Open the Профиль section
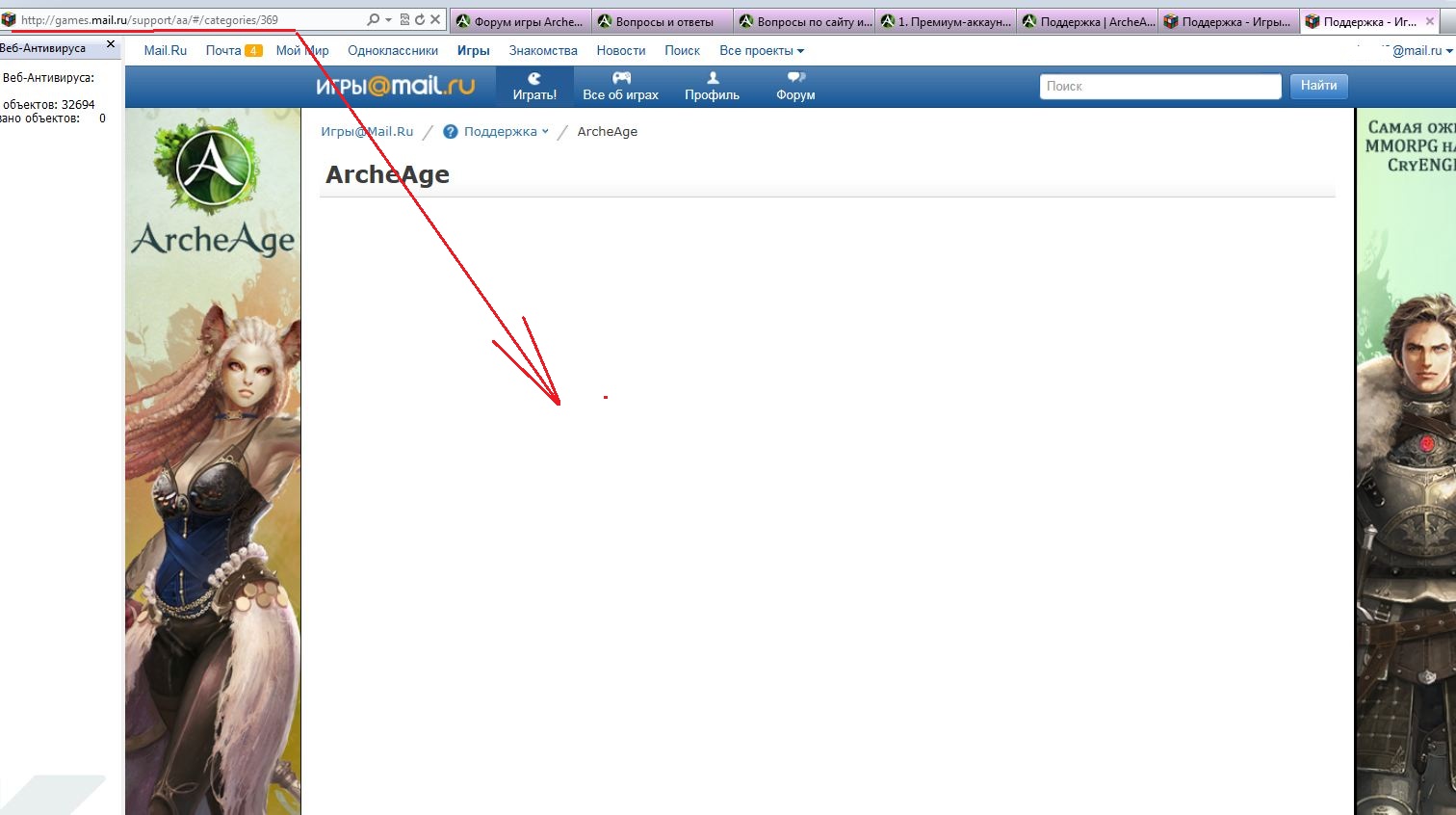Screen dimensions: 1456x815 [713, 86]
